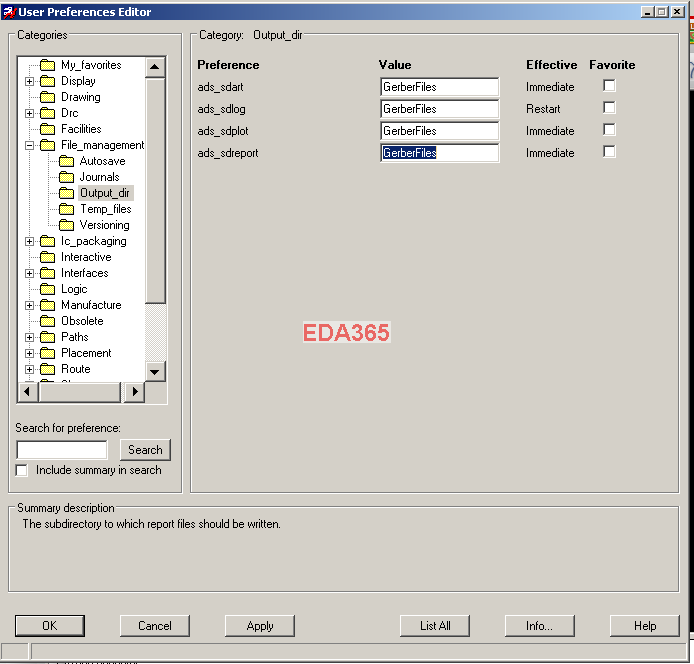Viewport: 694px width, 664px height.
Task: Open the Info... dialog
Action: [x=540, y=626]
